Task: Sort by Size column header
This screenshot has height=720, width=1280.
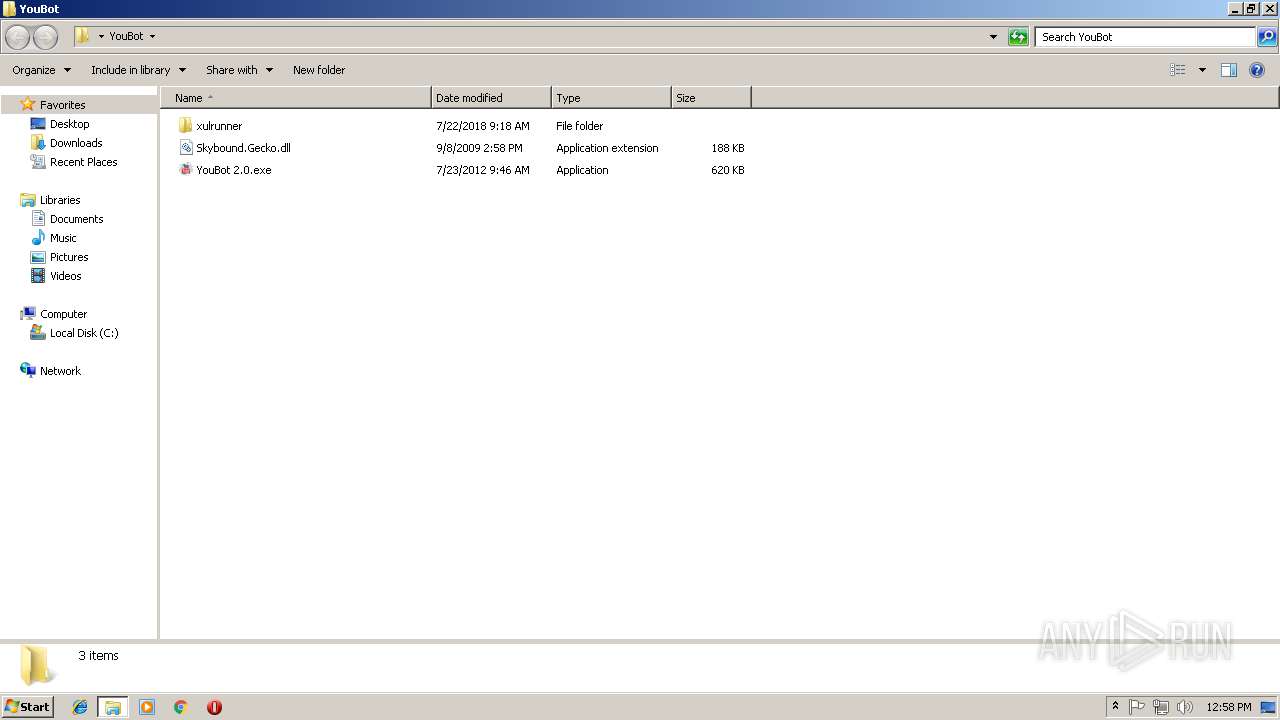Action: point(711,98)
